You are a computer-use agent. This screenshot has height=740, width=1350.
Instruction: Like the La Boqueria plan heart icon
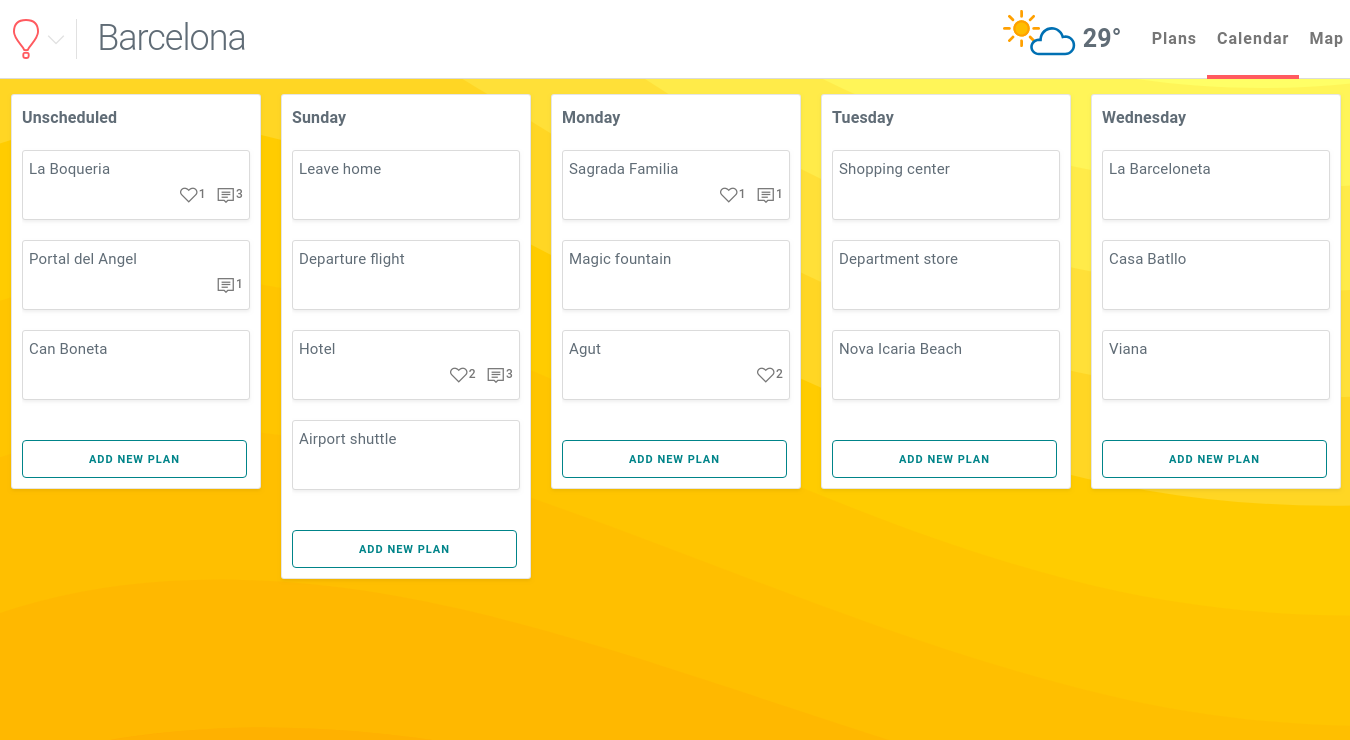188,195
